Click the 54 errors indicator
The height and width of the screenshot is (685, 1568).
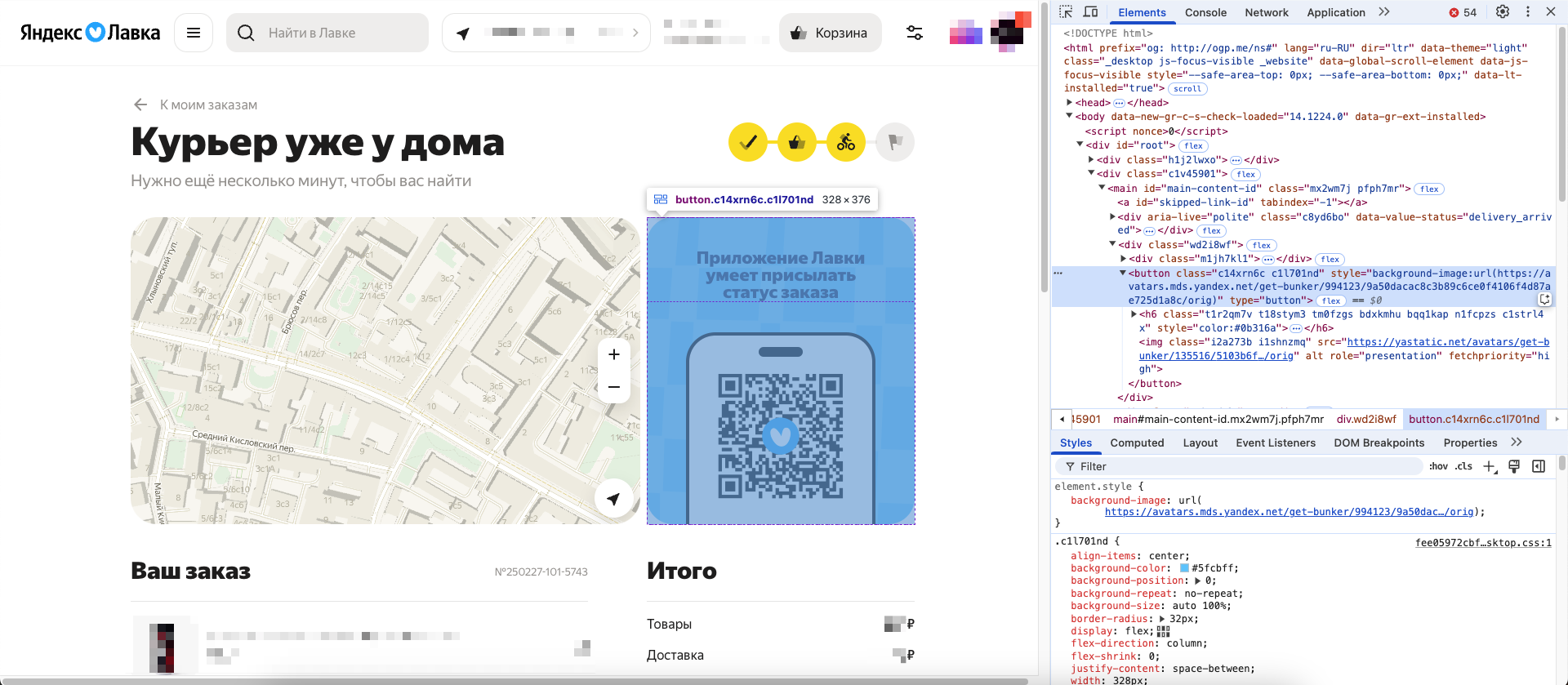point(1463,12)
